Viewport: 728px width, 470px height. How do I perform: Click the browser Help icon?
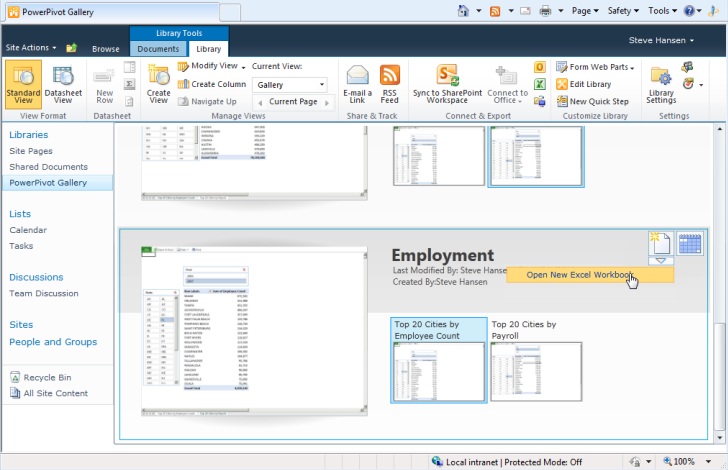point(689,11)
